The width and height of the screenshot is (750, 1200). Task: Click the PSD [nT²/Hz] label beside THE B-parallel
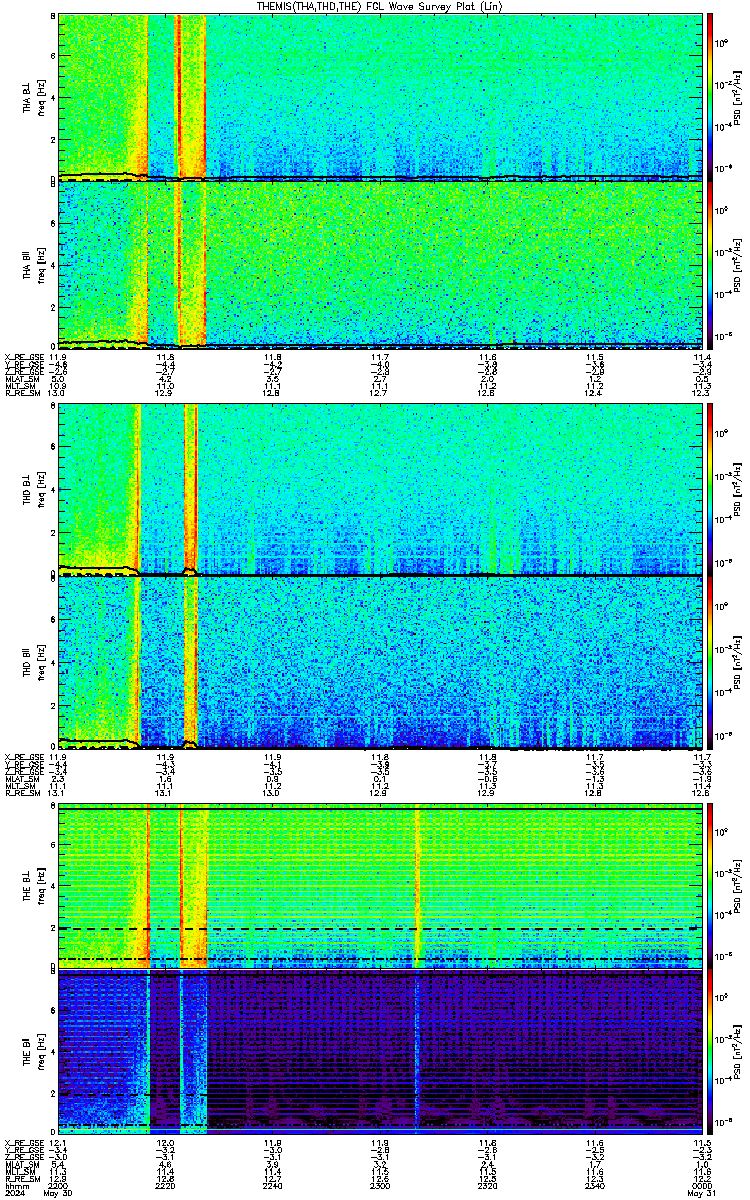click(x=737, y=1052)
